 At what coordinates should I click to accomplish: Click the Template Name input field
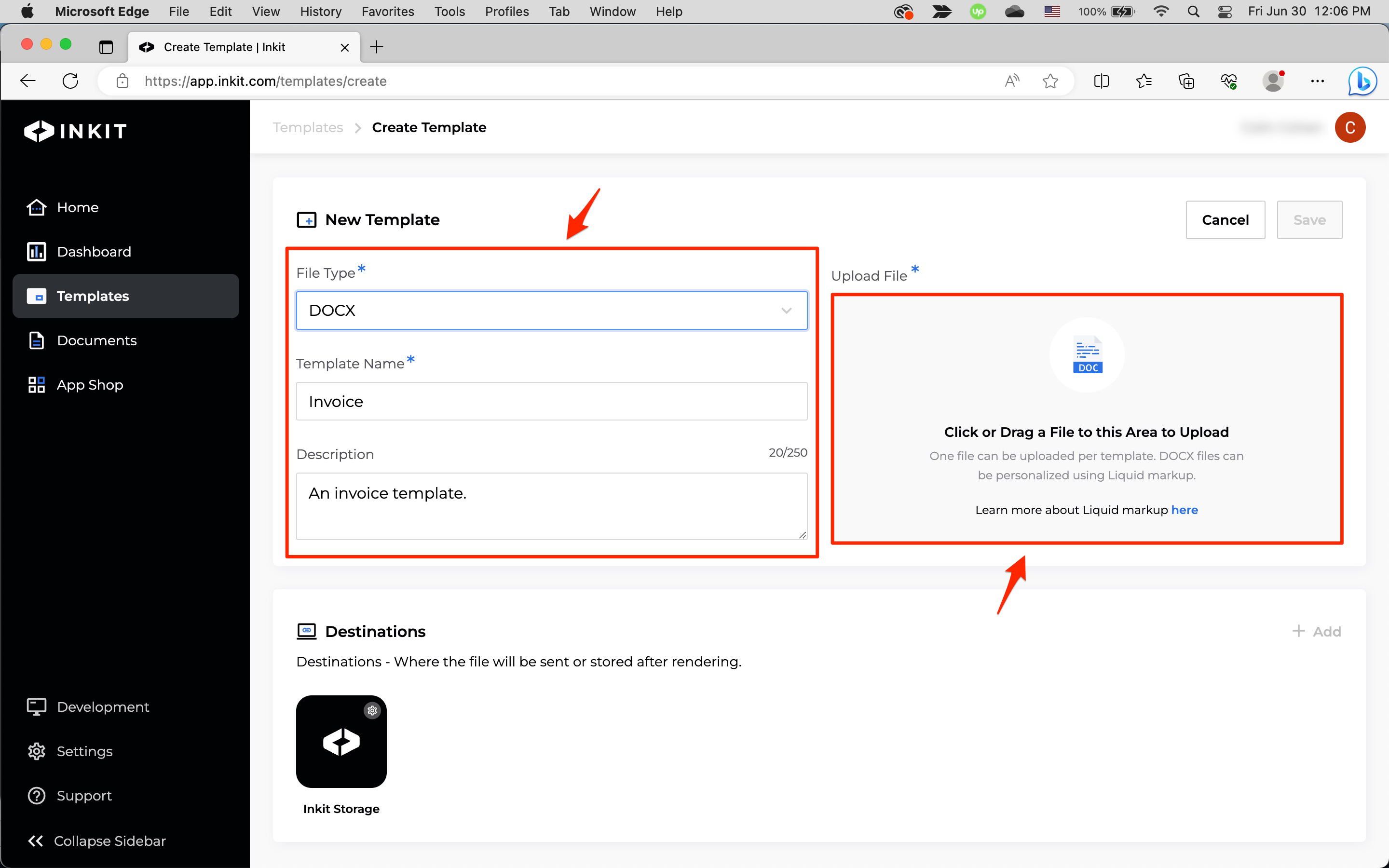click(x=551, y=401)
